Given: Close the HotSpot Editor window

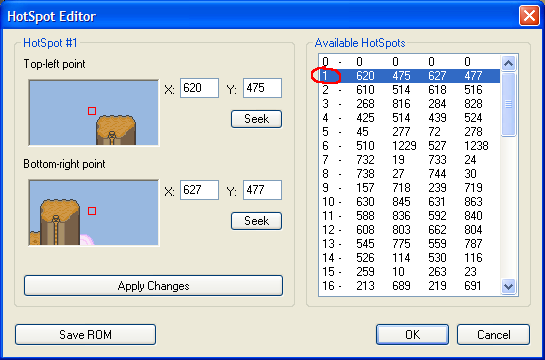Looking at the screenshot, I should point(529,16).
